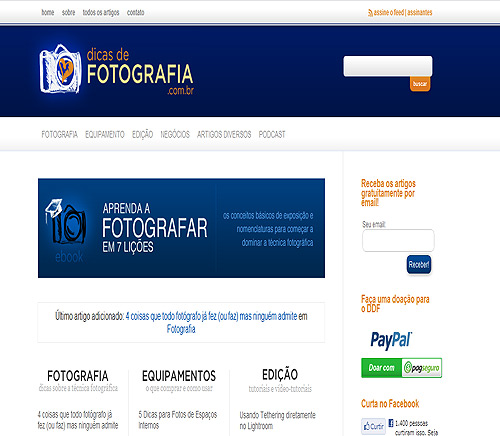Click the Dicas de Fotografia camera logo
The width and height of the screenshot is (500, 436).
(60, 69)
